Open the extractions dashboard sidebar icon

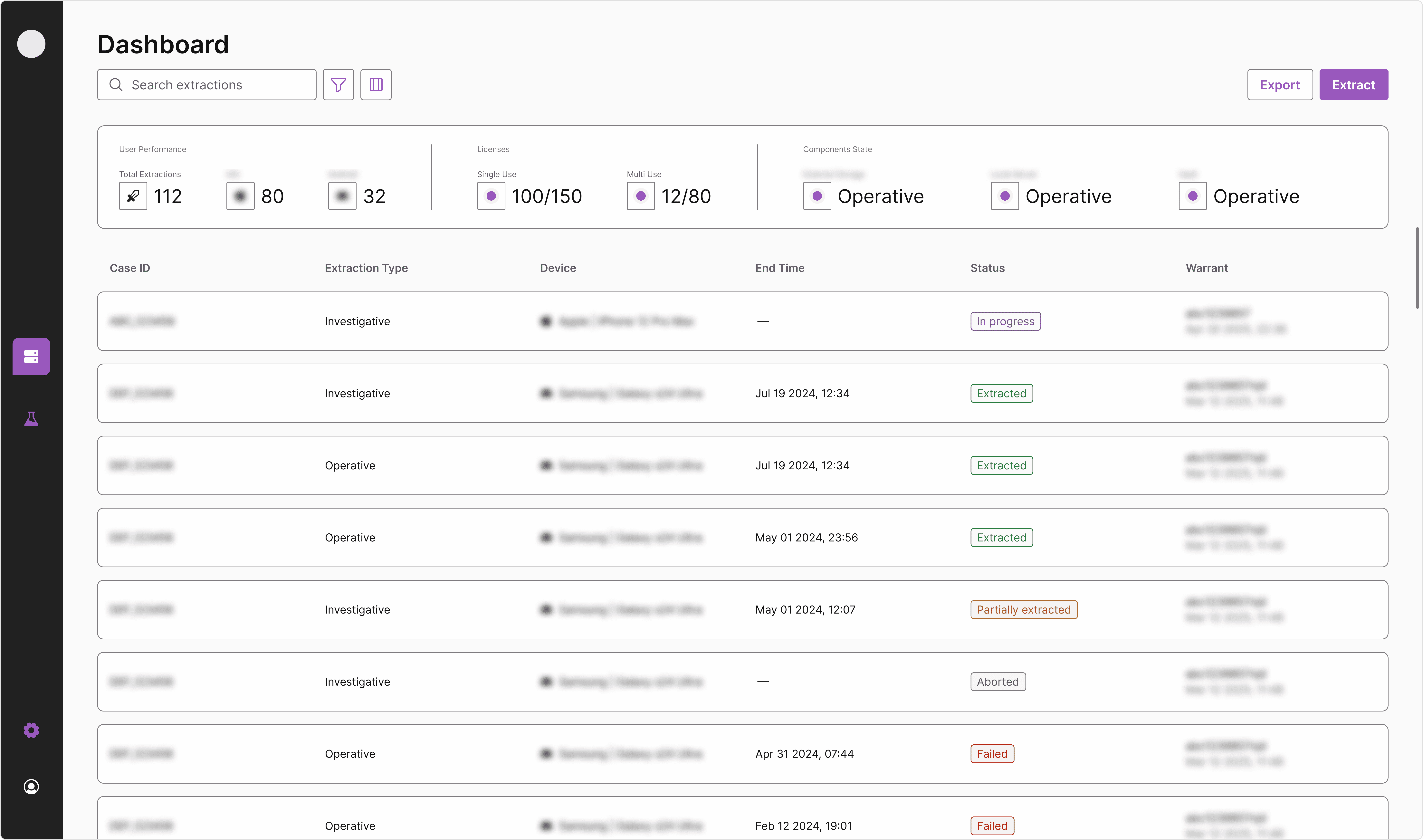click(31, 357)
